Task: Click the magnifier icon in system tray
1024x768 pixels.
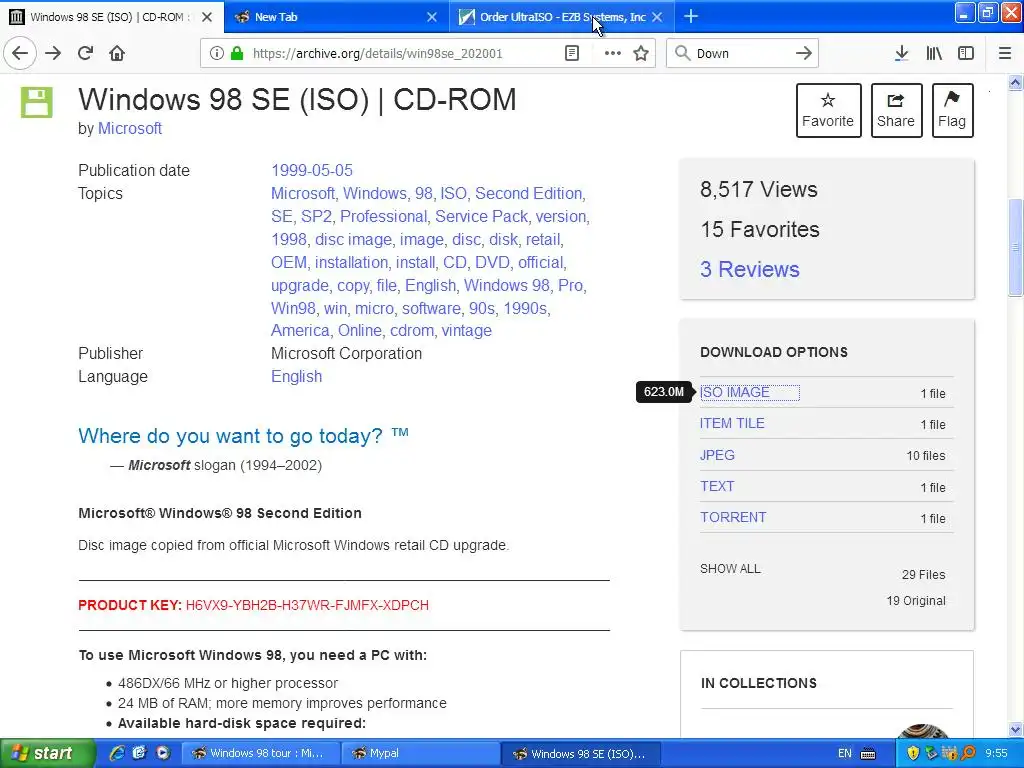Action: [969, 753]
